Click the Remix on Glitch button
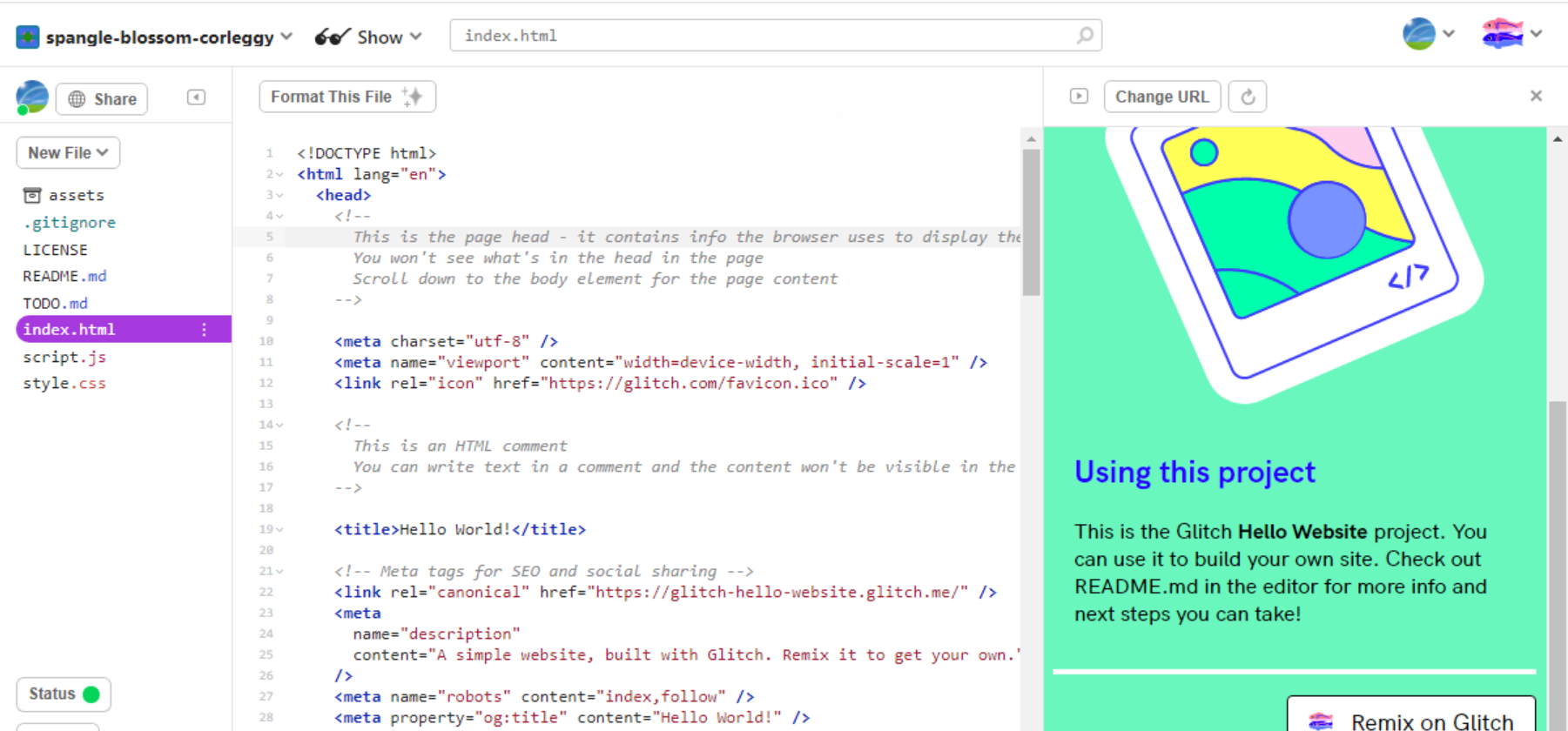Image resolution: width=1568 pixels, height=731 pixels. tap(1411, 714)
